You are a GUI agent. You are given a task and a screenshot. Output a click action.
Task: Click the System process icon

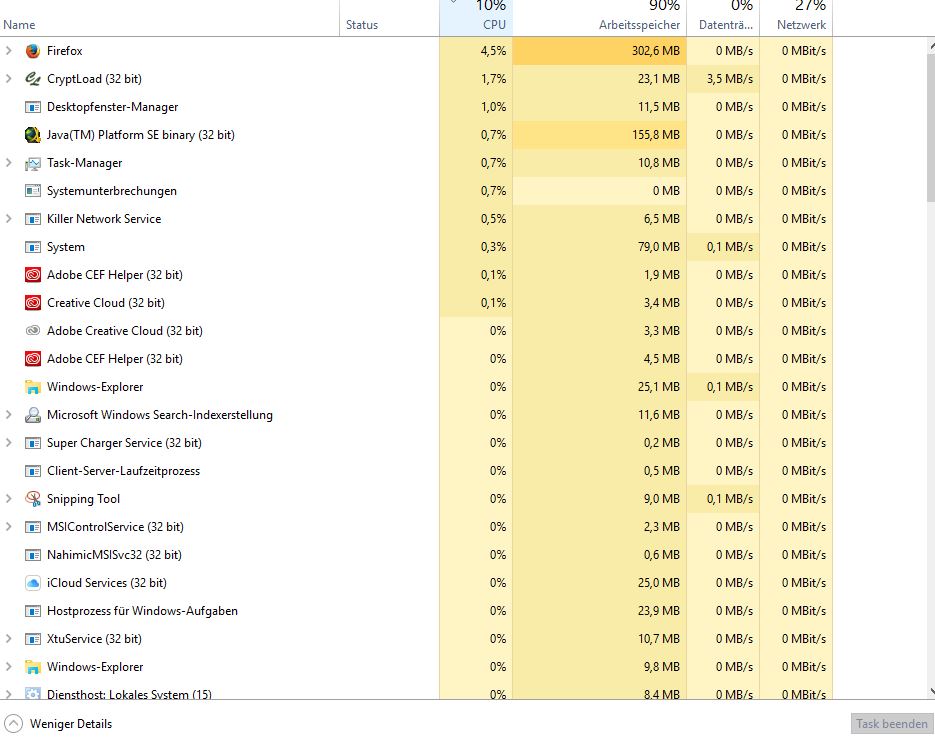[33, 247]
